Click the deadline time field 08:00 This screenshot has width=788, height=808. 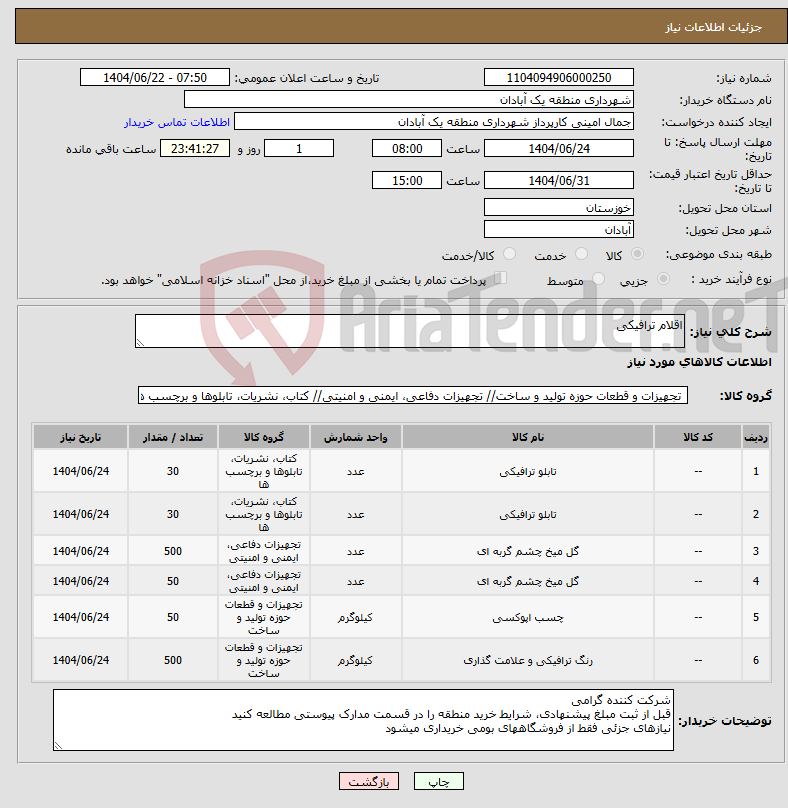click(407, 148)
